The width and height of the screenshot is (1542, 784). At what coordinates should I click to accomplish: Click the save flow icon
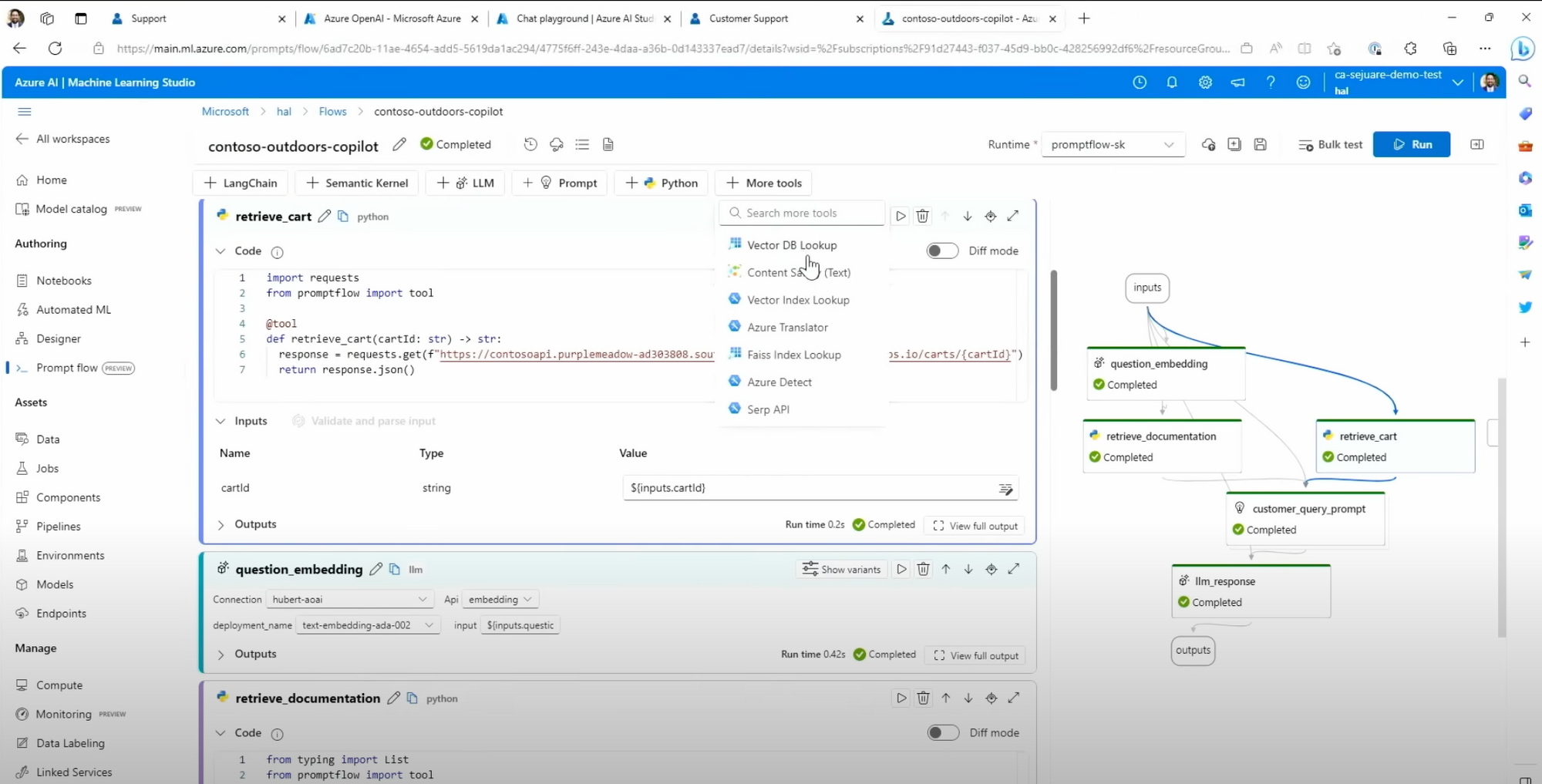point(1260,145)
